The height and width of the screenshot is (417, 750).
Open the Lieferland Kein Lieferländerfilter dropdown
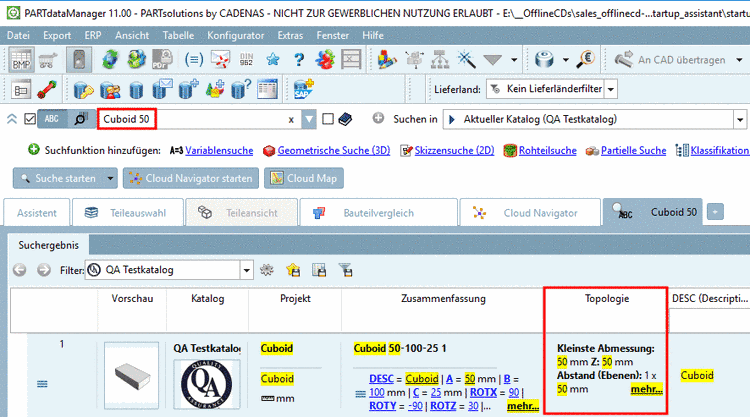tap(611, 89)
